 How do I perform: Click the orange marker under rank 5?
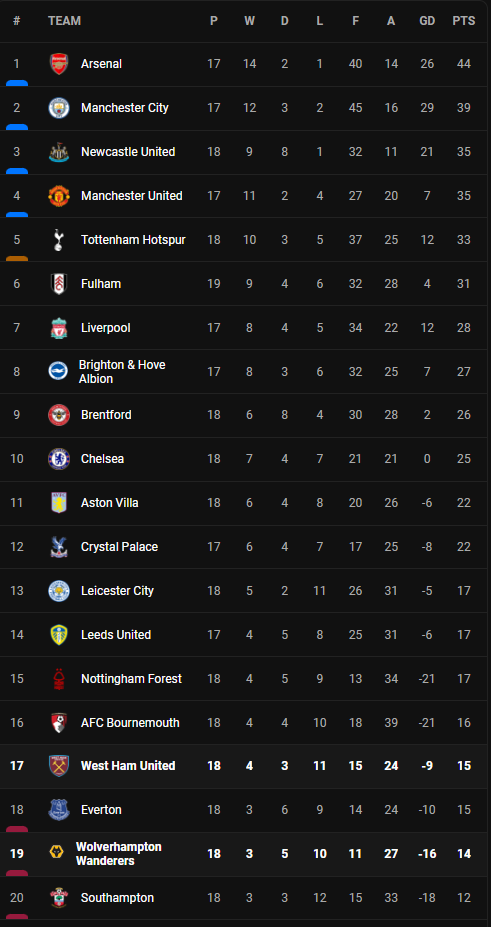[17, 259]
